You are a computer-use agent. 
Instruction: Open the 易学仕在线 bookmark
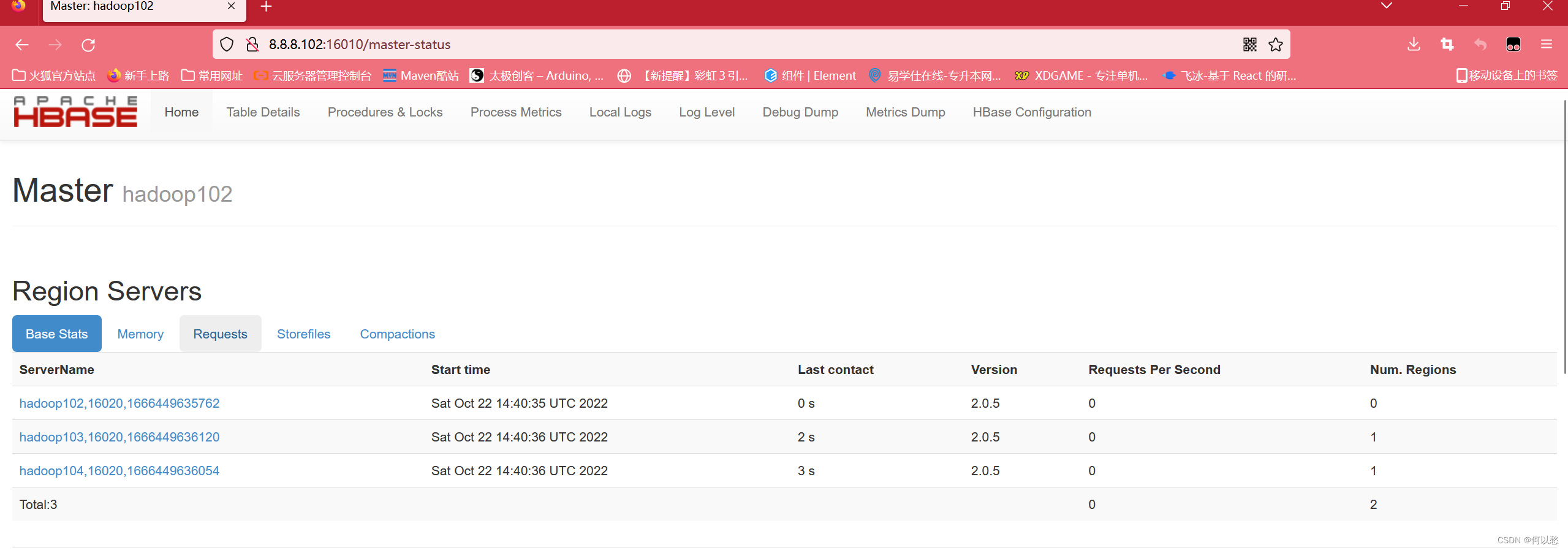coord(935,75)
